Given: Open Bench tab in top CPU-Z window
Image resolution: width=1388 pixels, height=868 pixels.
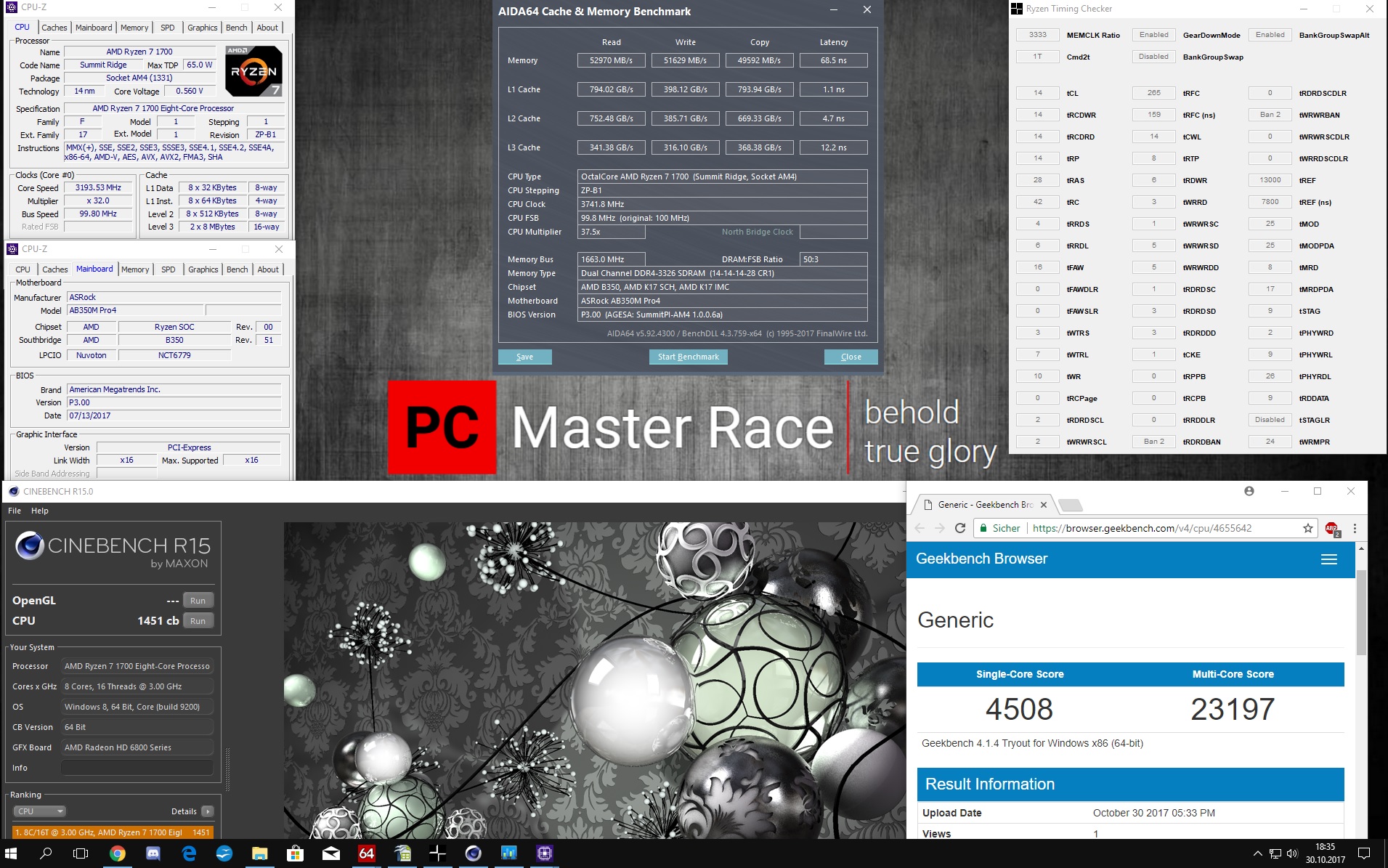Looking at the screenshot, I should coord(237,28).
